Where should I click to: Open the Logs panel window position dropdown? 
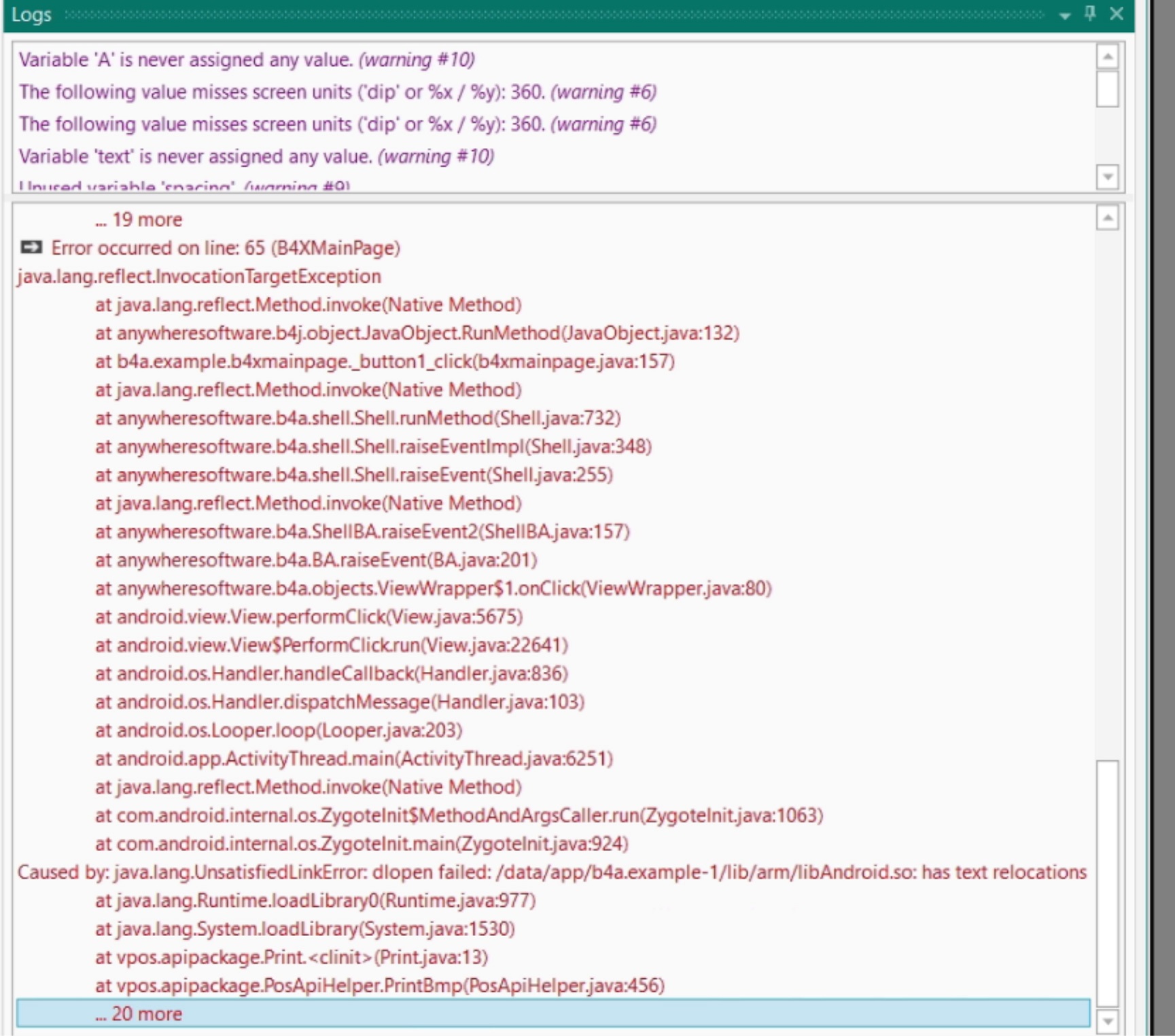(1065, 15)
